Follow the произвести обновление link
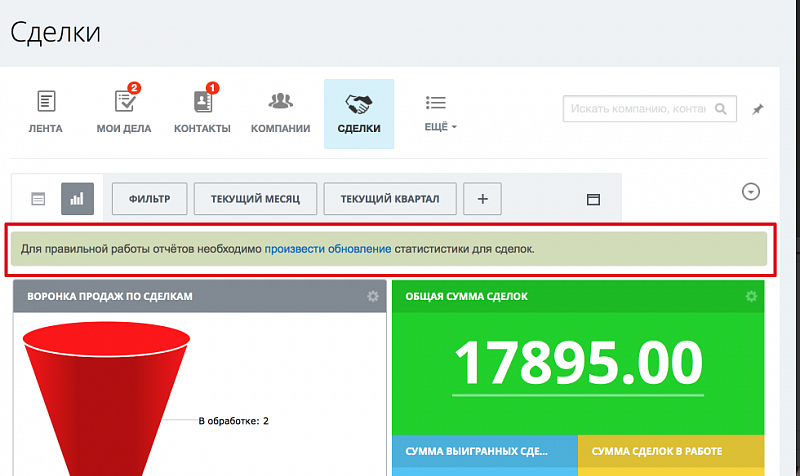Screen dimensions: 800x476 [x=328, y=249]
